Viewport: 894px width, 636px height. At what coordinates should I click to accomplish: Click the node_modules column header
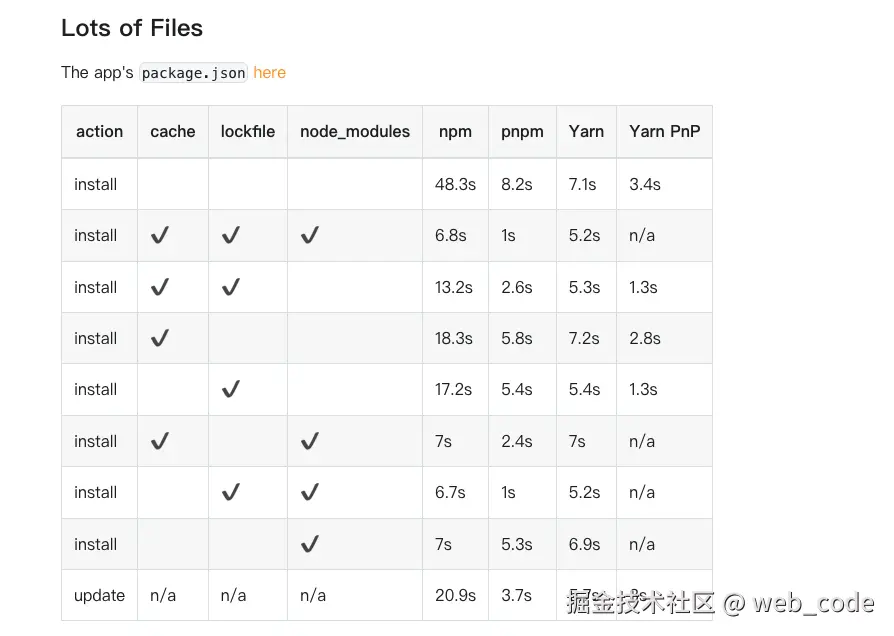[x=355, y=131]
